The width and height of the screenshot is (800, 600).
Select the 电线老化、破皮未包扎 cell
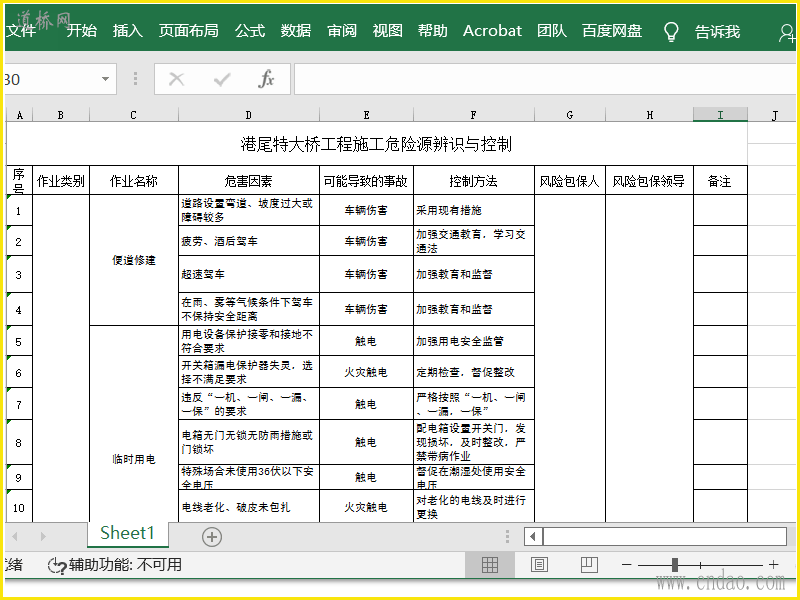click(x=249, y=507)
